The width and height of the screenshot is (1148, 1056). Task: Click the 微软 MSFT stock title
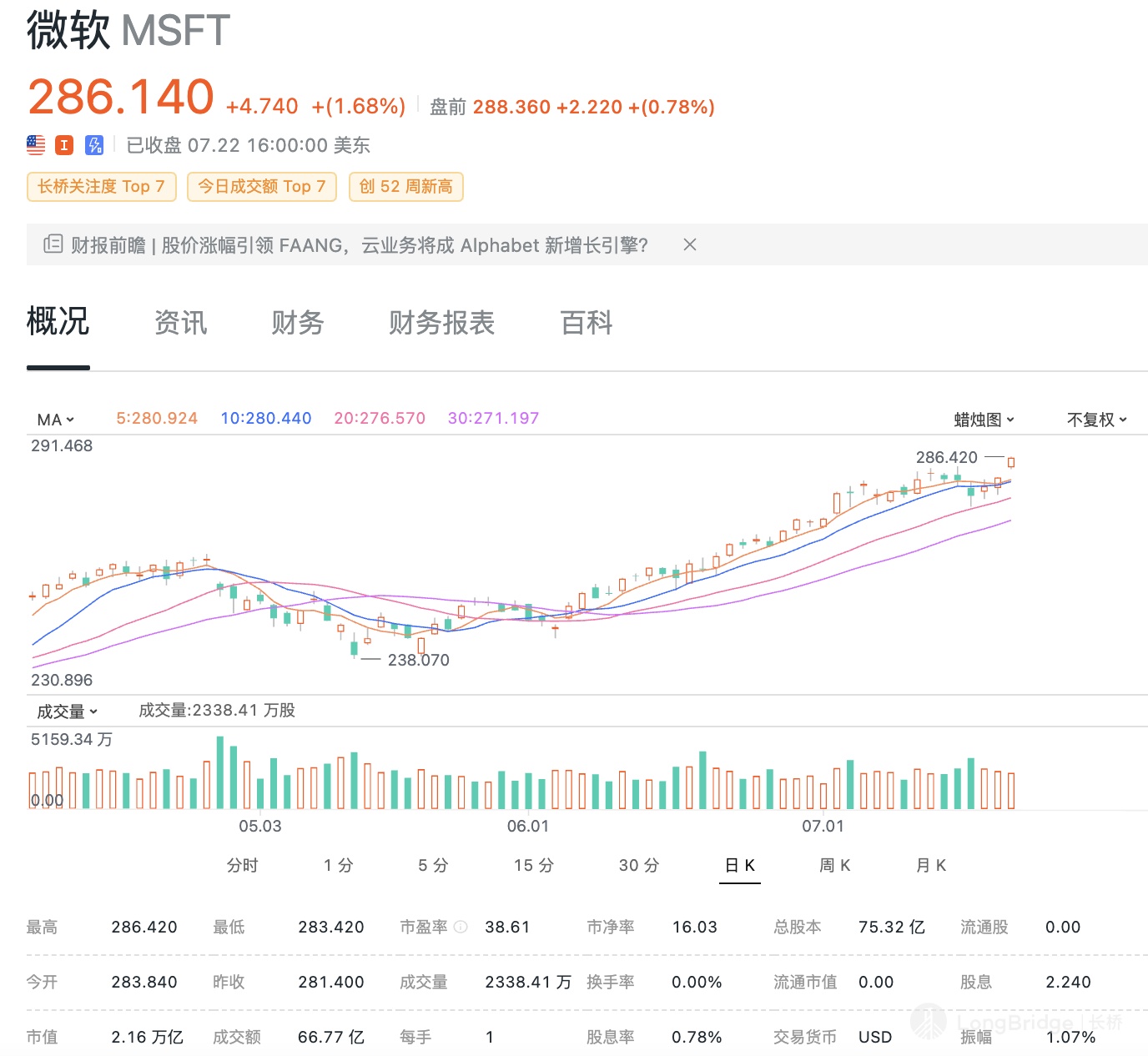[128, 30]
